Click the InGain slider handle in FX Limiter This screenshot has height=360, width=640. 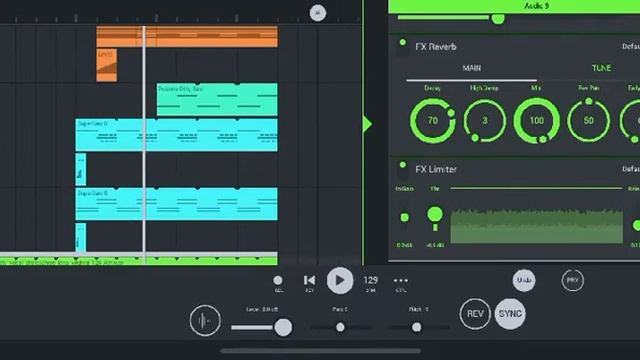pos(404,218)
